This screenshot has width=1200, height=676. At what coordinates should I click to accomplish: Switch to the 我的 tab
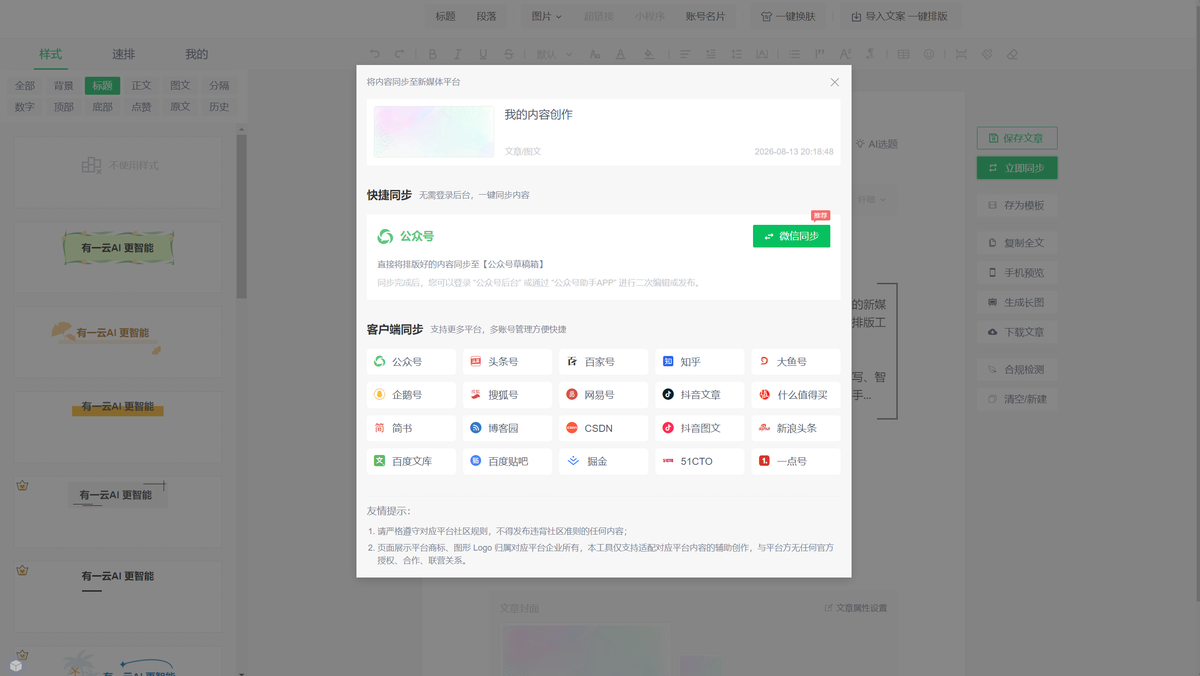196,54
